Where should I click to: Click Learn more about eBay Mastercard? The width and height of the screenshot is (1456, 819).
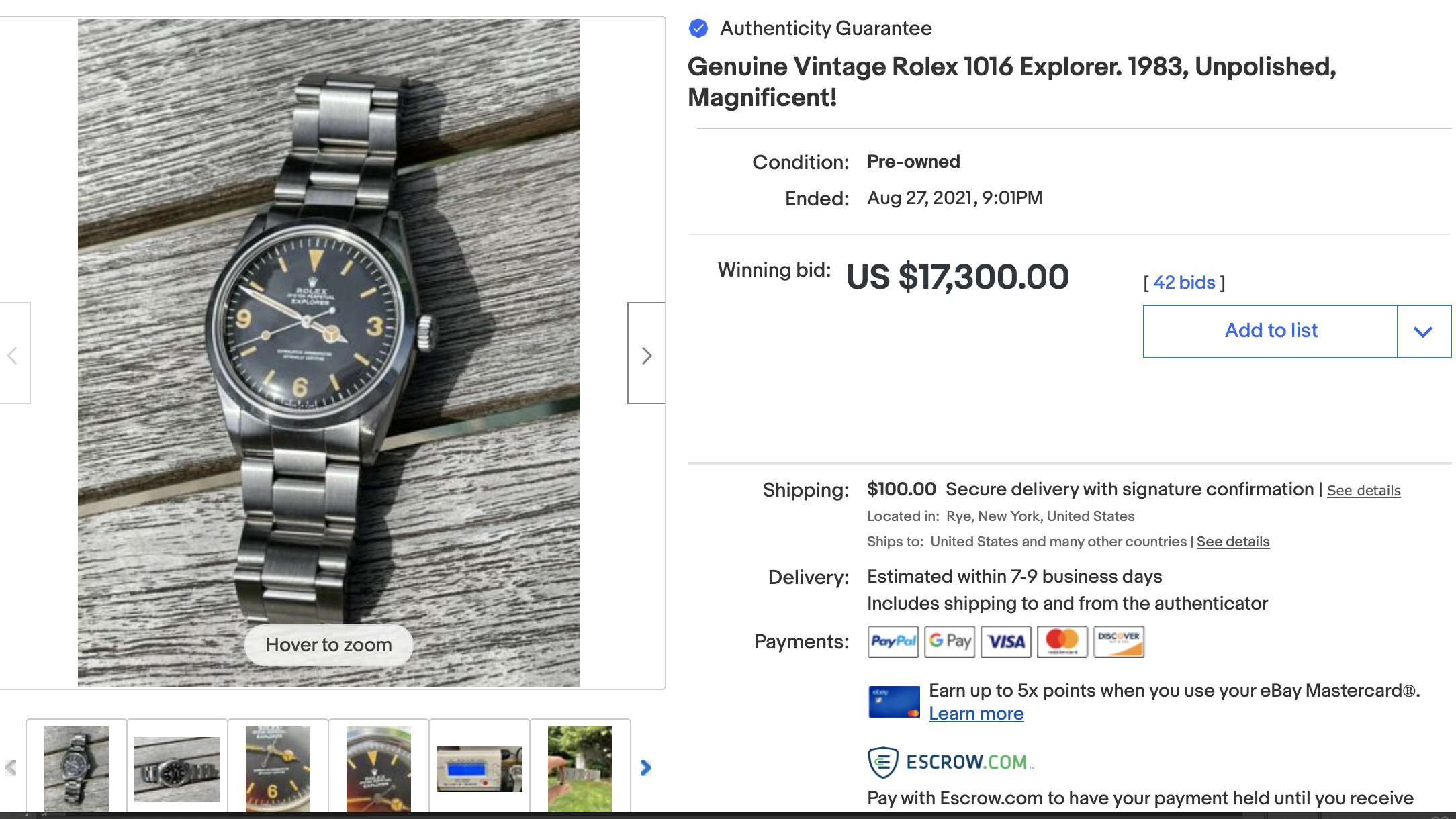(x=976, y=714)
